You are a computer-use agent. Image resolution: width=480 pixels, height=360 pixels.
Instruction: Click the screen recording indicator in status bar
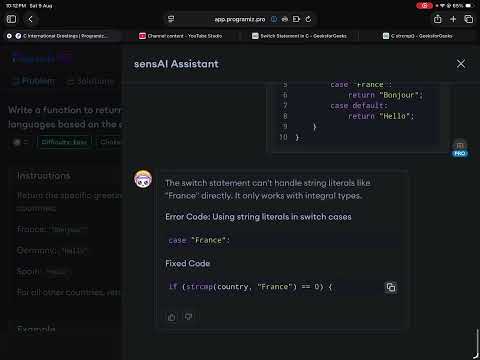click(x=424, y=5)
